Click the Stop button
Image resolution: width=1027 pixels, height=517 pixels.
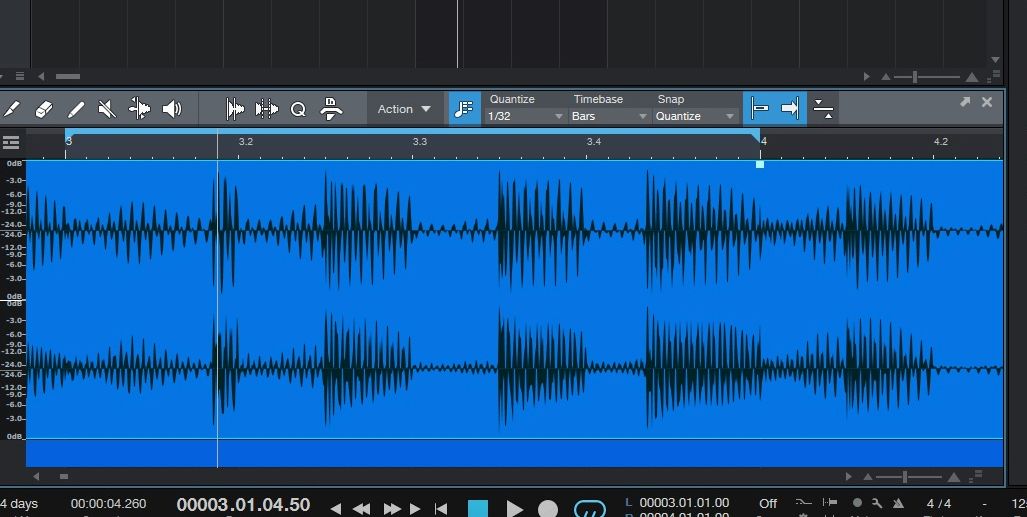[478, 508]
